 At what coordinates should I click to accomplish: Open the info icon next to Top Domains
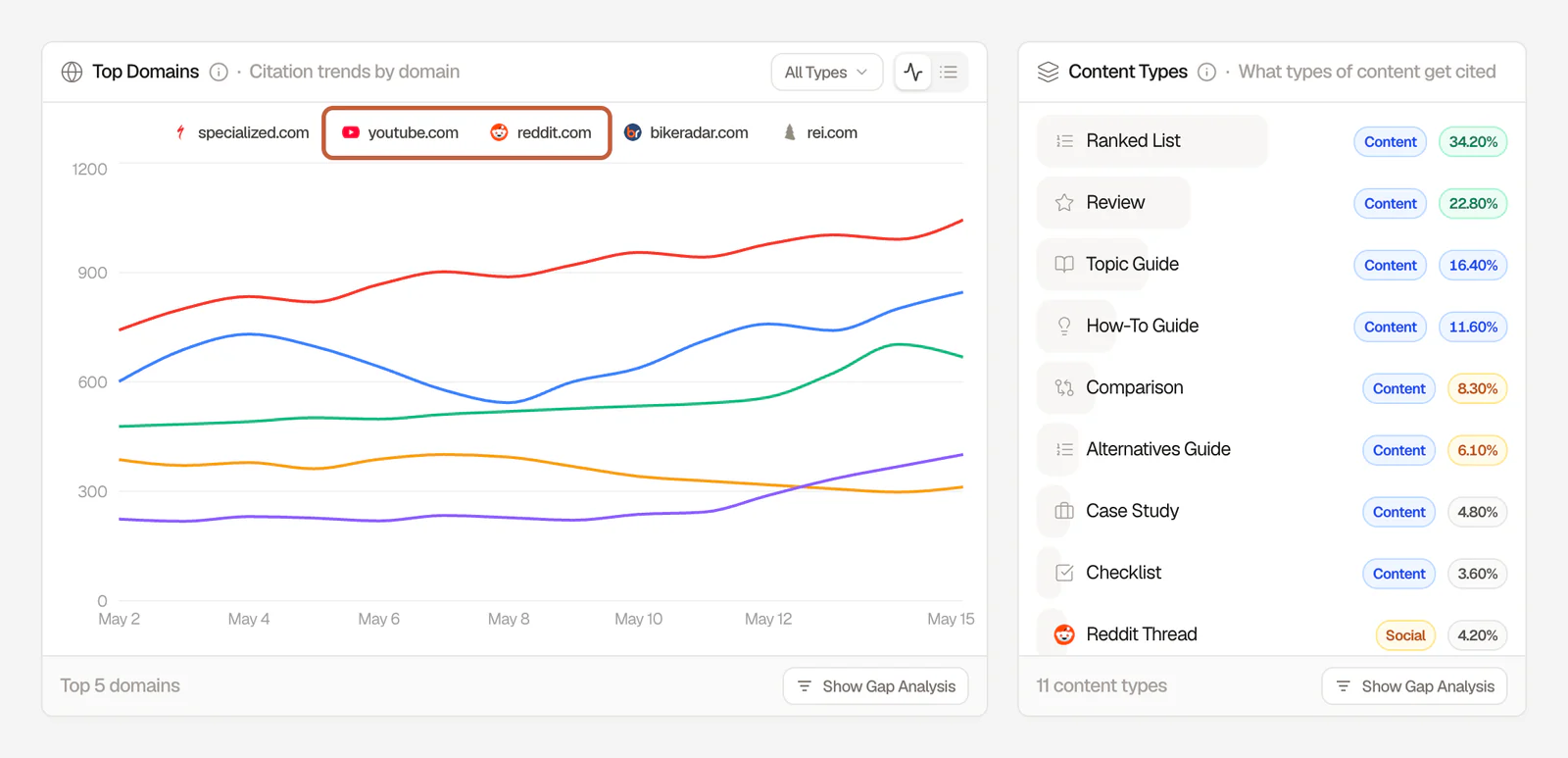[x=219, y=72]
